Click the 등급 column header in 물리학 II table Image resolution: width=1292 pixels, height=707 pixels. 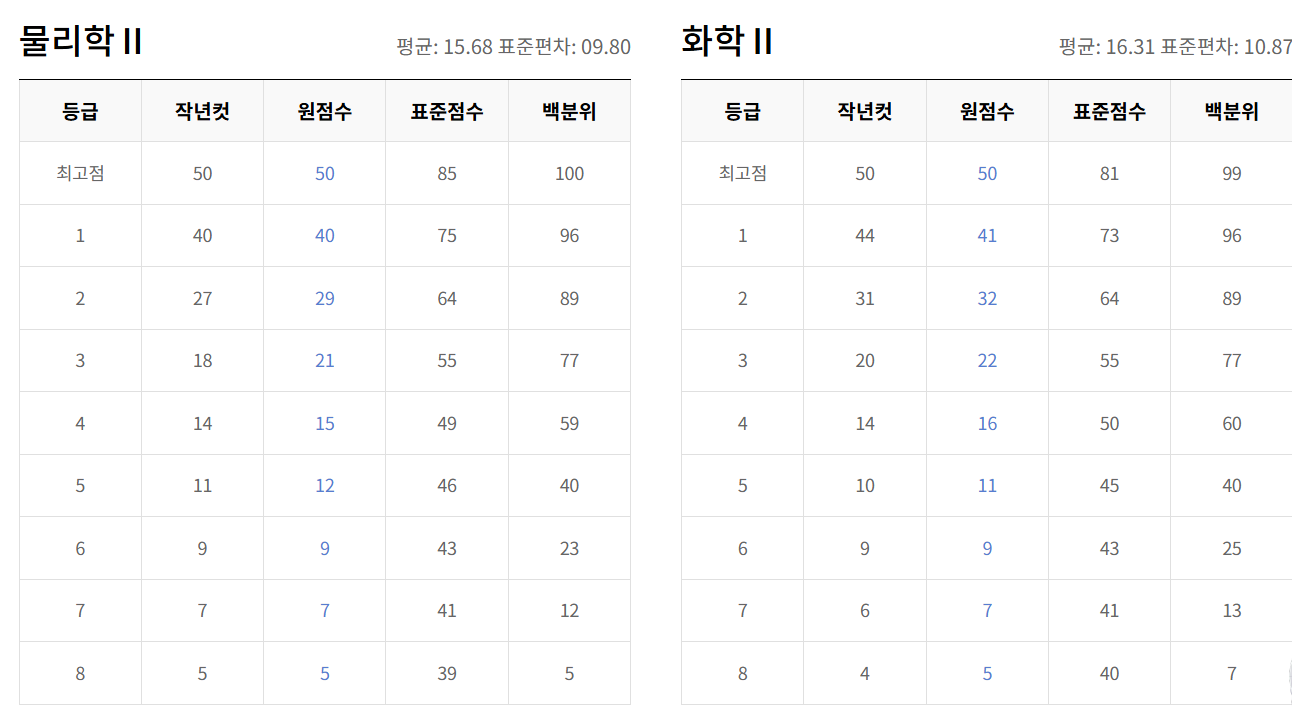pyautogui.click(x=79, y=111)
